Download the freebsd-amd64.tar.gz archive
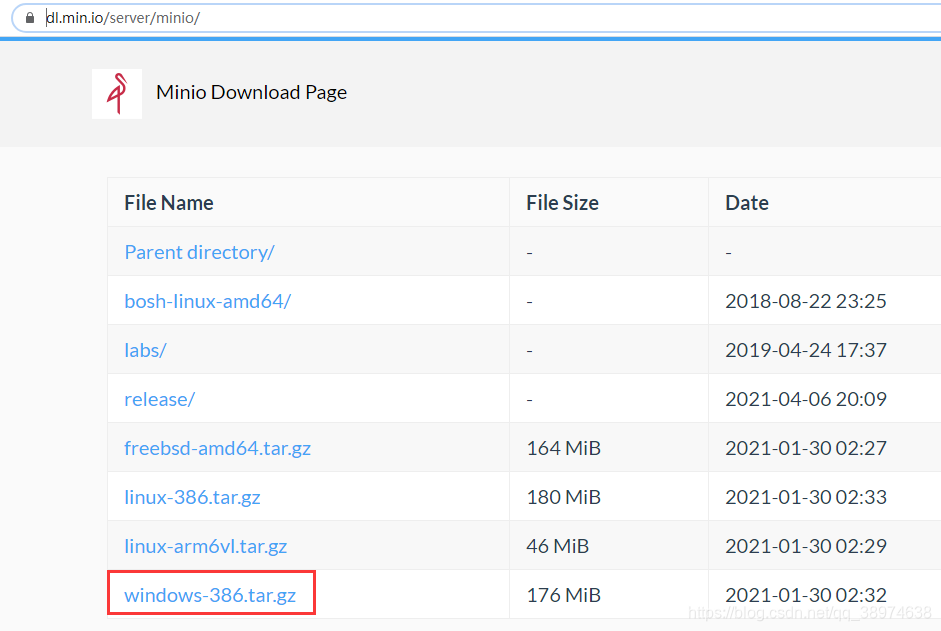The height and width of the screenshot is (631, 941). [217, 447]
